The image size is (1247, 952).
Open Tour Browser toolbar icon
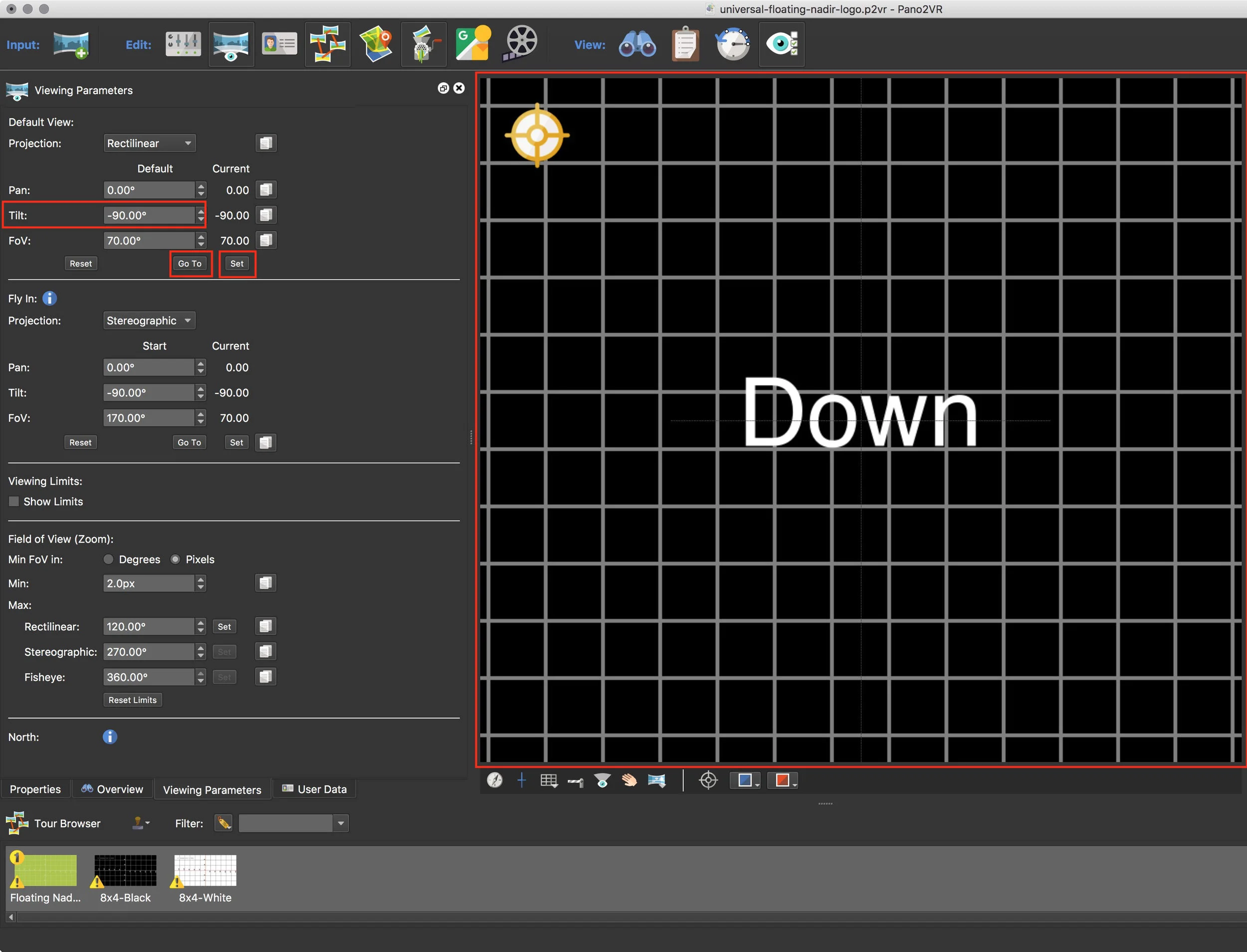[328, 44]
